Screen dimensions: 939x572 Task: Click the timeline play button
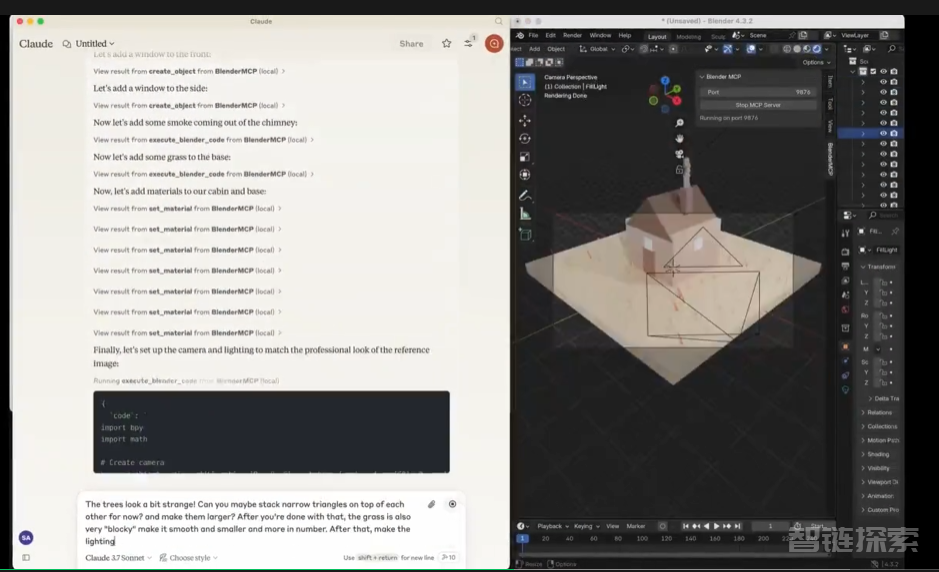[716, 526]
